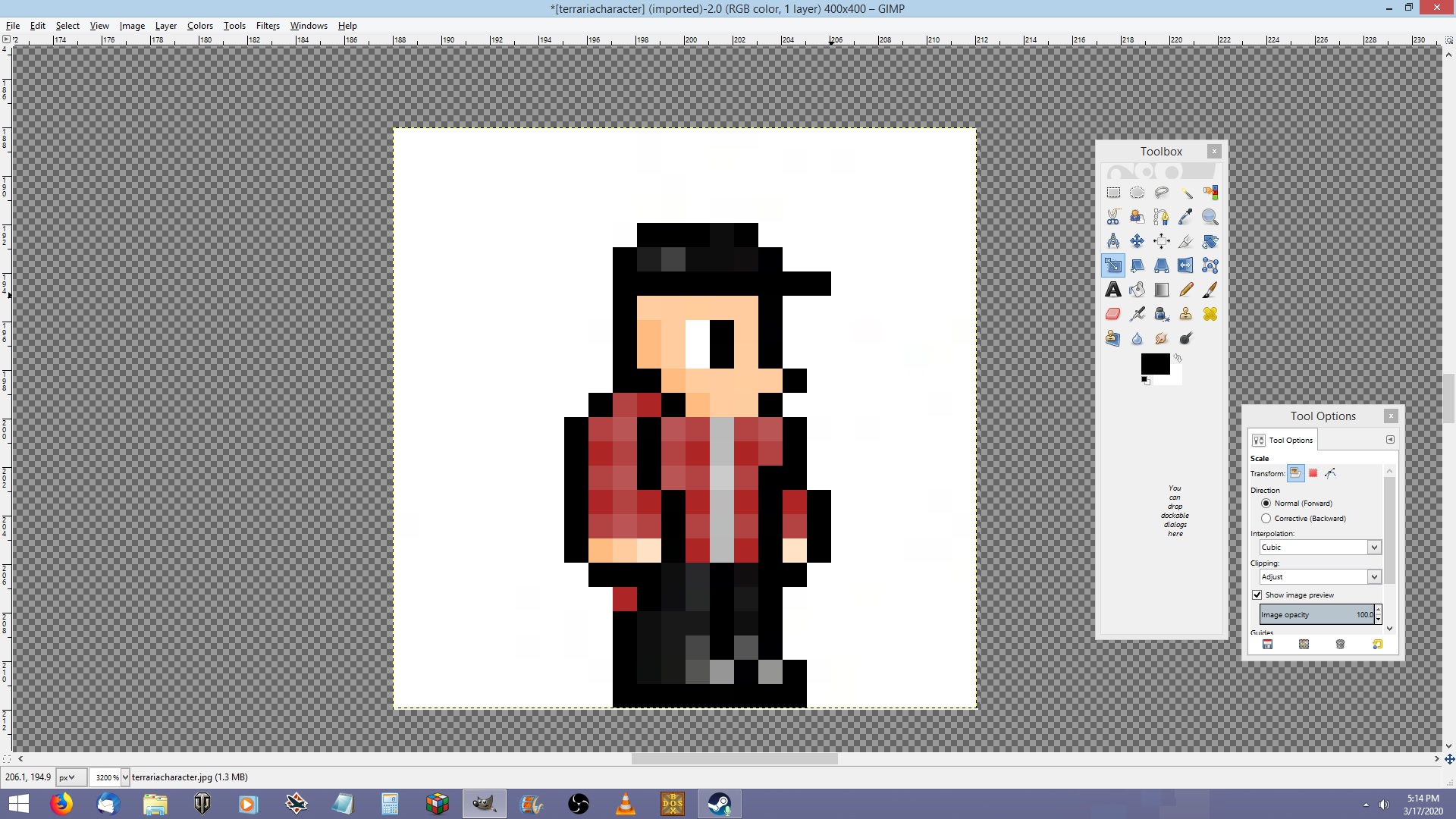Choose the Smudge finger tool
Screen dimensions: 1456x819
pos(1161,338)
